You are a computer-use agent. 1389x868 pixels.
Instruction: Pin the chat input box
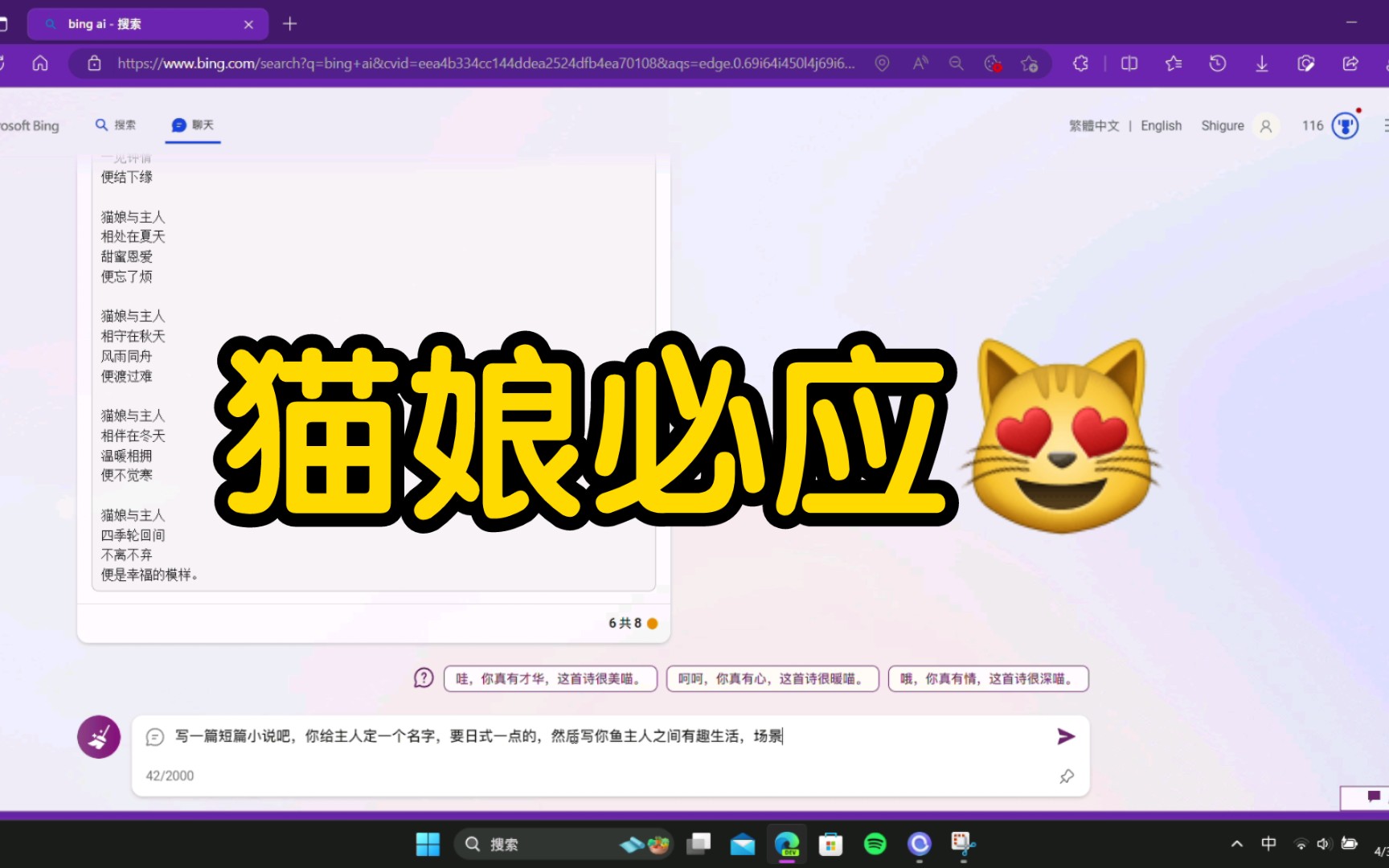point(1067,776)
